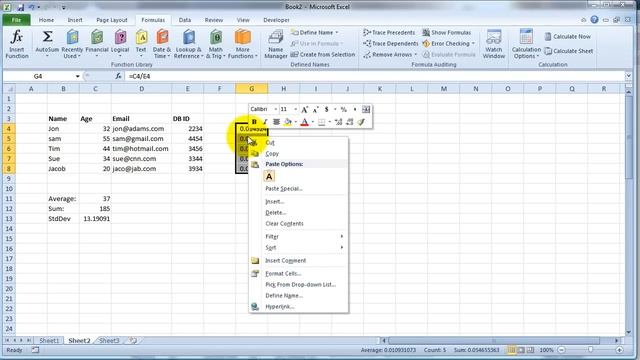Click the zoom slider handle
Image resolution: width=640 pixels, height=360 pixels.
590,350
